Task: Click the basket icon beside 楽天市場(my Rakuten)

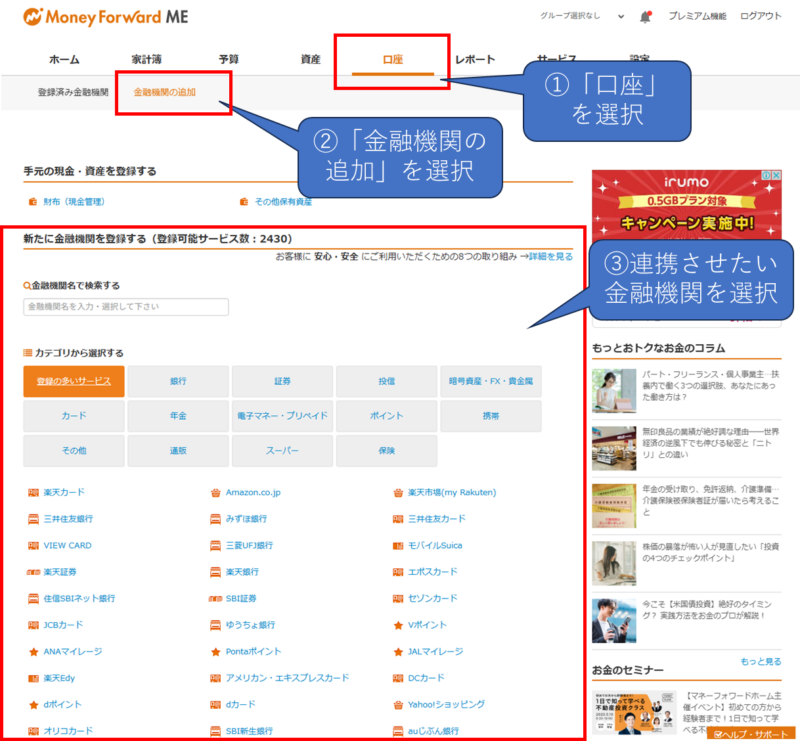Action: 398,492
